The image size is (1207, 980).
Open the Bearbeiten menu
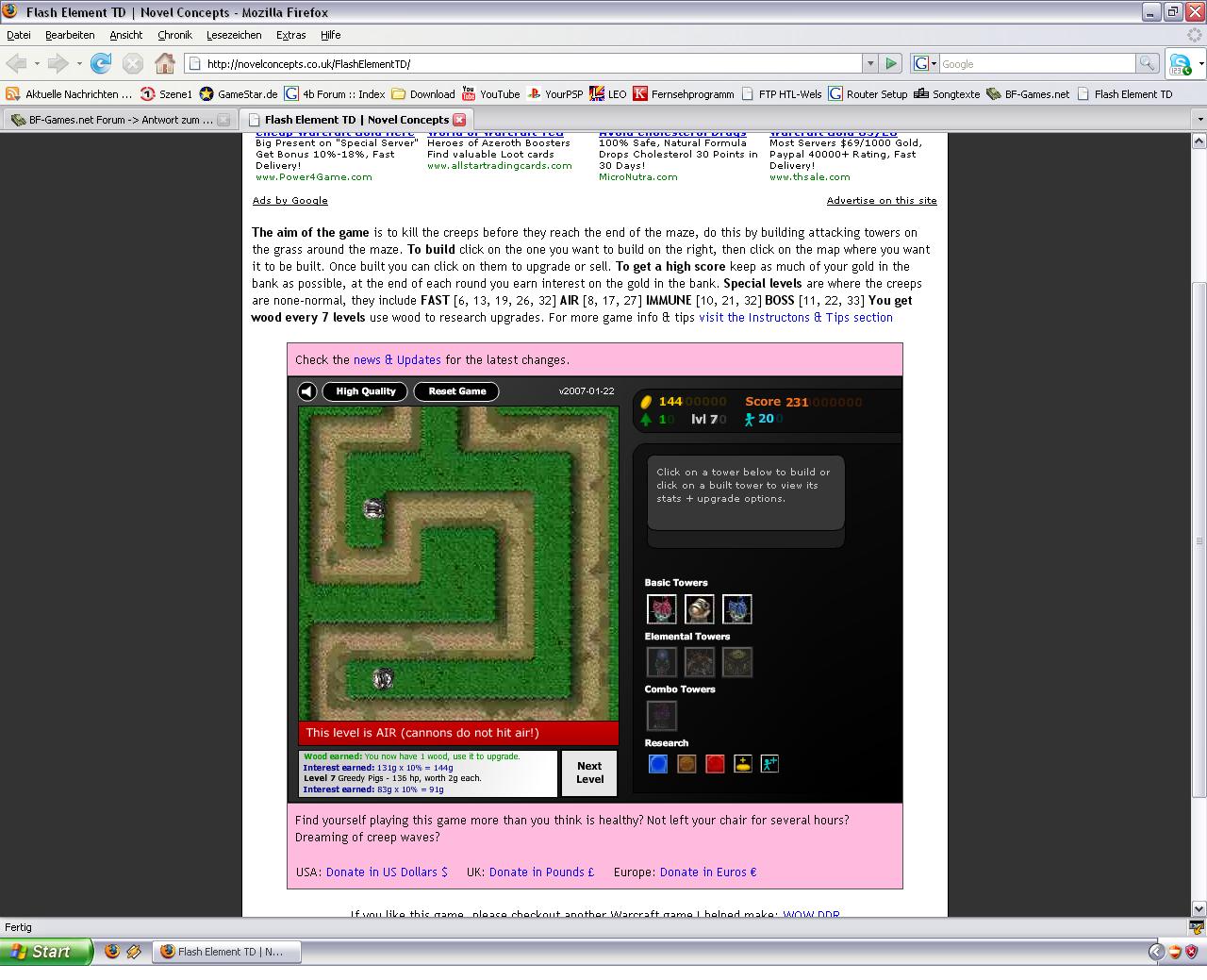[70, 35]
